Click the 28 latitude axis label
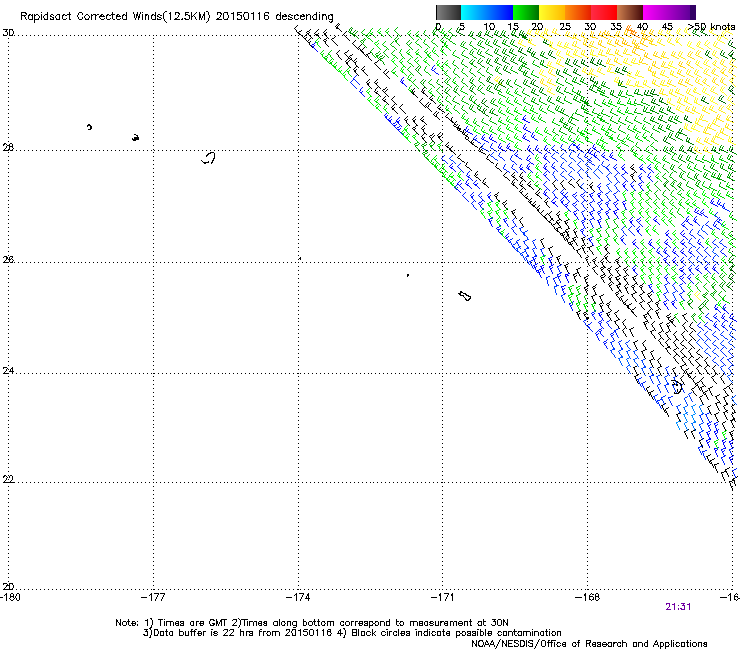 8,148
